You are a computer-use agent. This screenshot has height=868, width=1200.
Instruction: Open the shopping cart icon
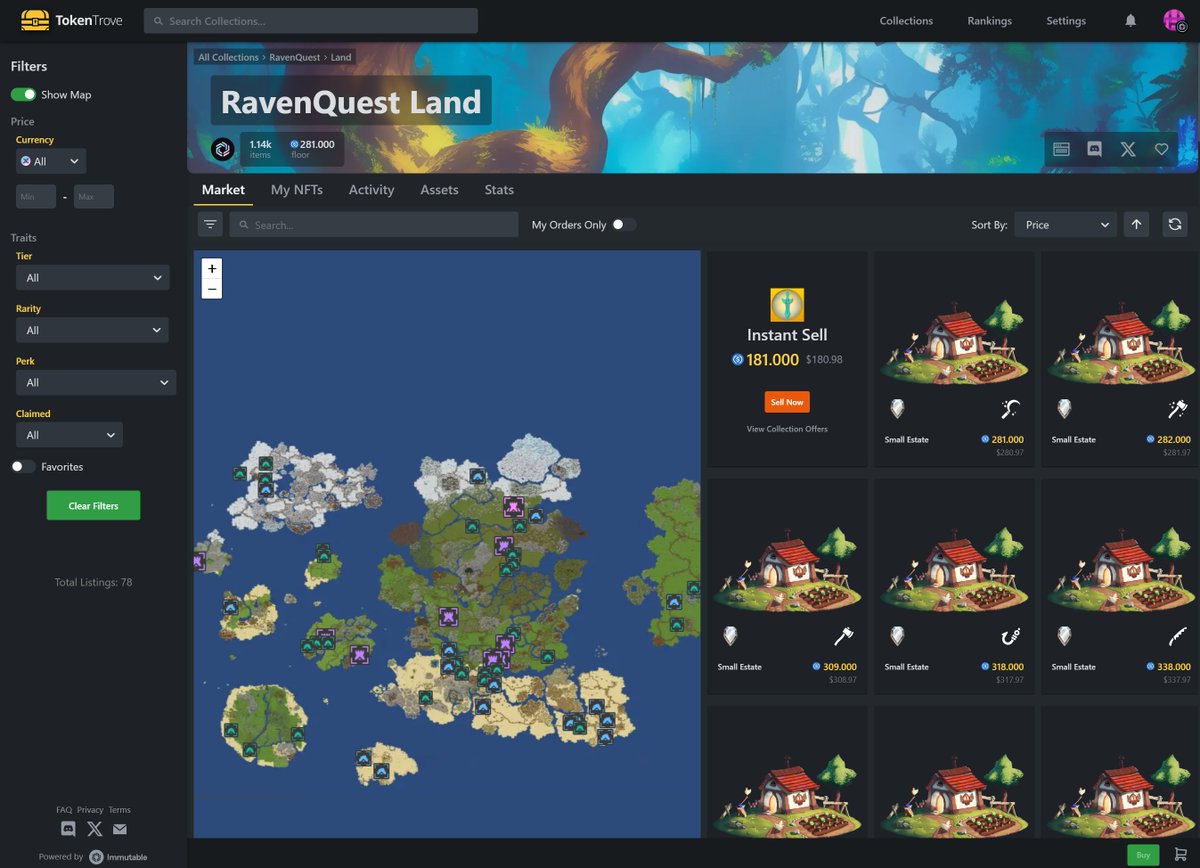[x=1180, y=855]
